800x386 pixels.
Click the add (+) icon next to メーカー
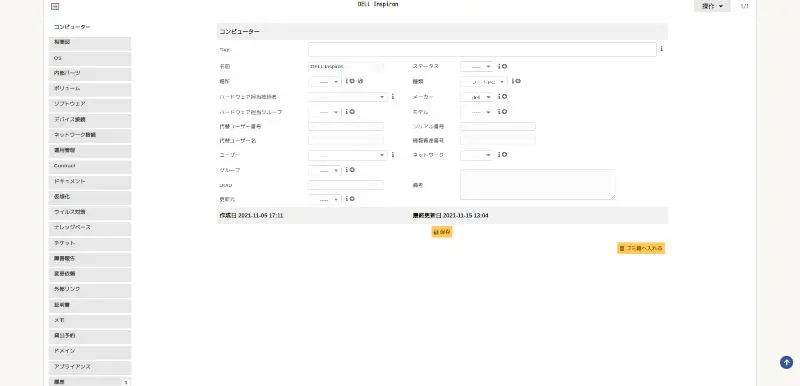pyautogui.click(x=504, y=96)
